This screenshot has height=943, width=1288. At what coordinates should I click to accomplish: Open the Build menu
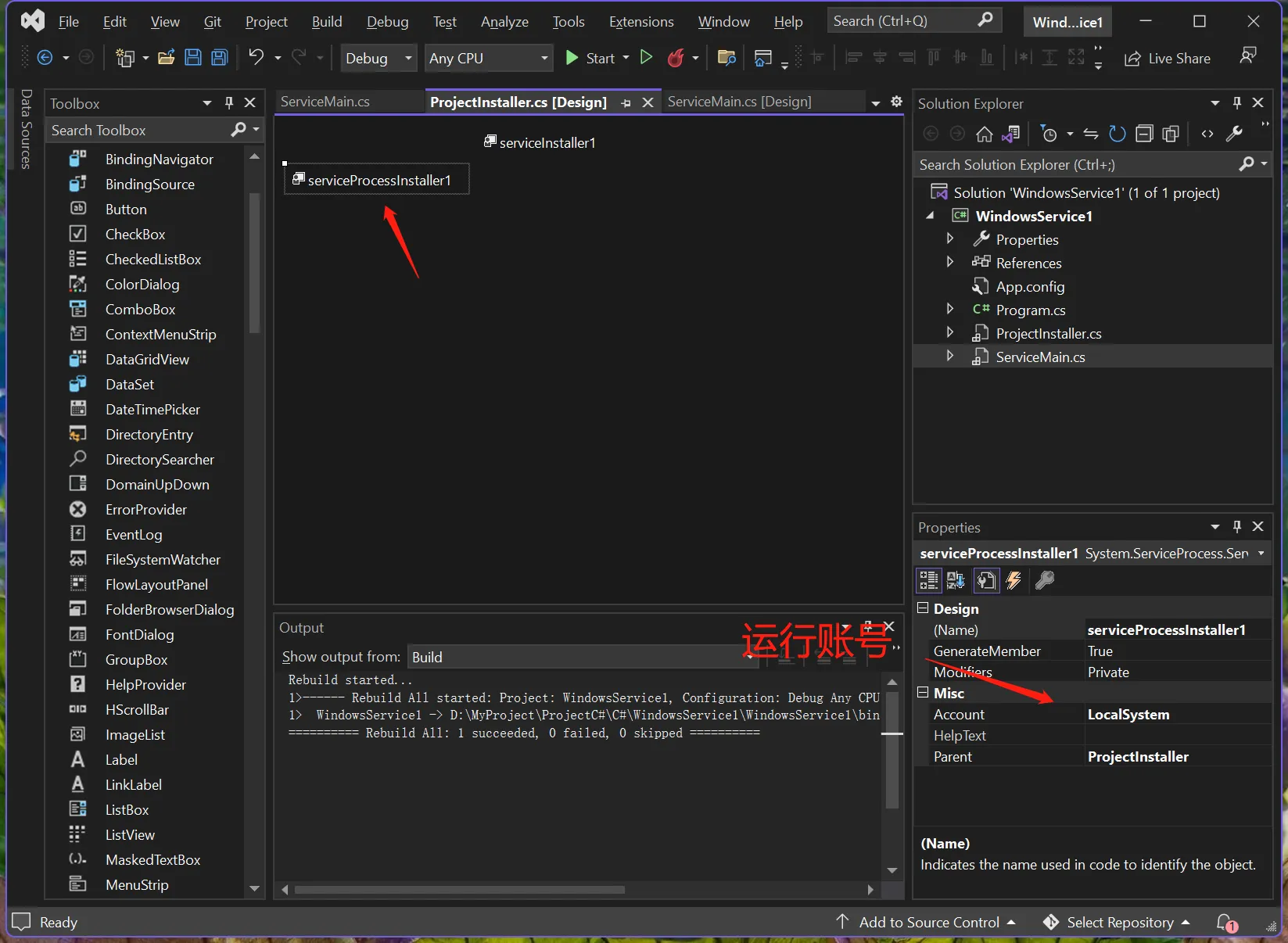click(x=327, y=22)
